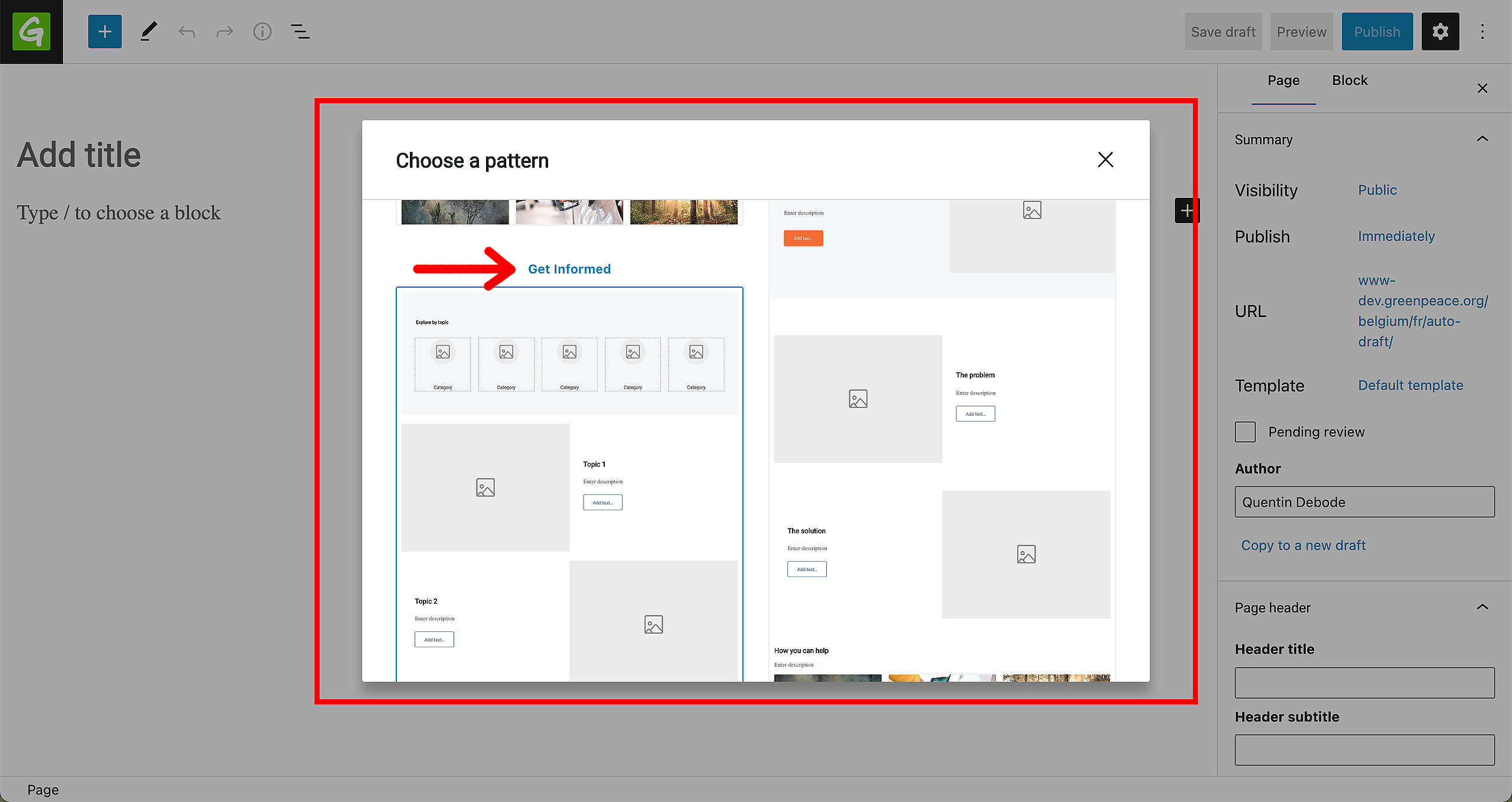The height and width of the screenshot is (802, 1512).
Task: Focus the Header title input
Action: [x=1364, y=683]
